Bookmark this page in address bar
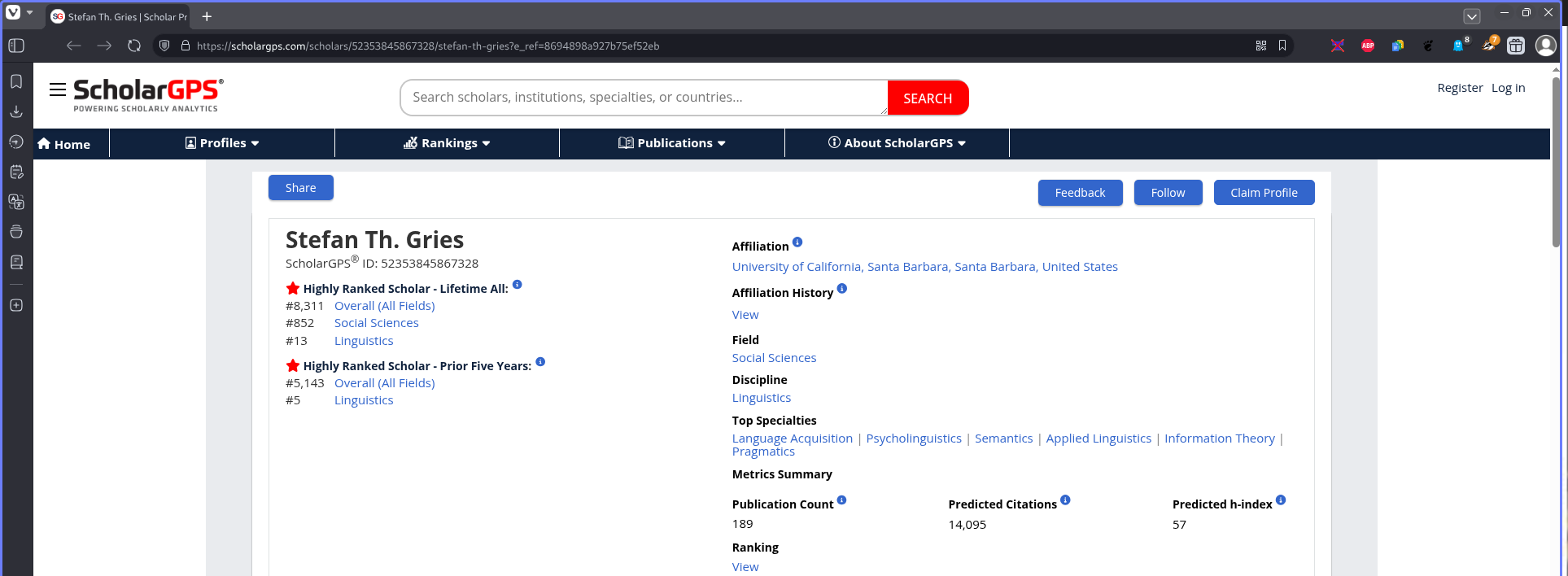 (1282, 46)
